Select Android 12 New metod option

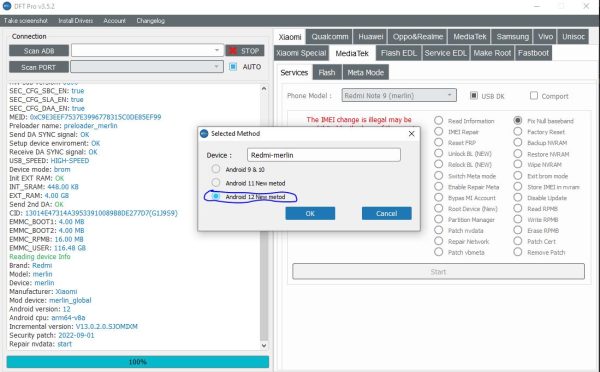216,196
